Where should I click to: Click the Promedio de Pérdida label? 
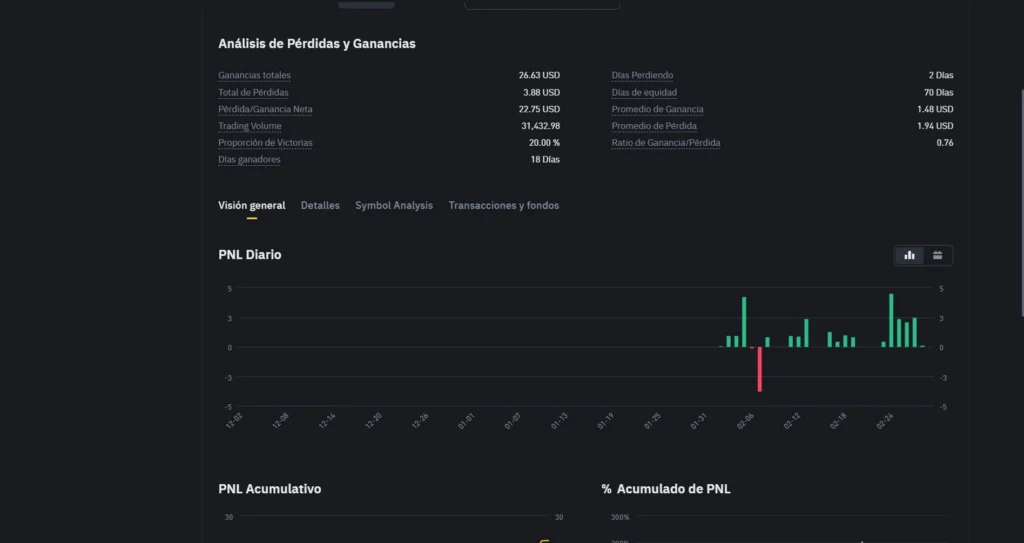click(x=654, y=126)
